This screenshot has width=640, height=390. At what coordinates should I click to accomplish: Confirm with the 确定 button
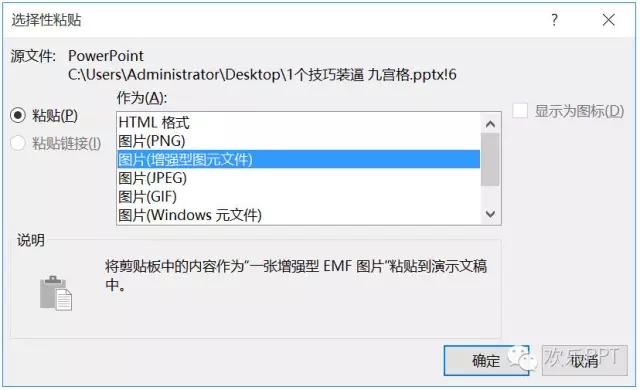(x=486, y=361)
